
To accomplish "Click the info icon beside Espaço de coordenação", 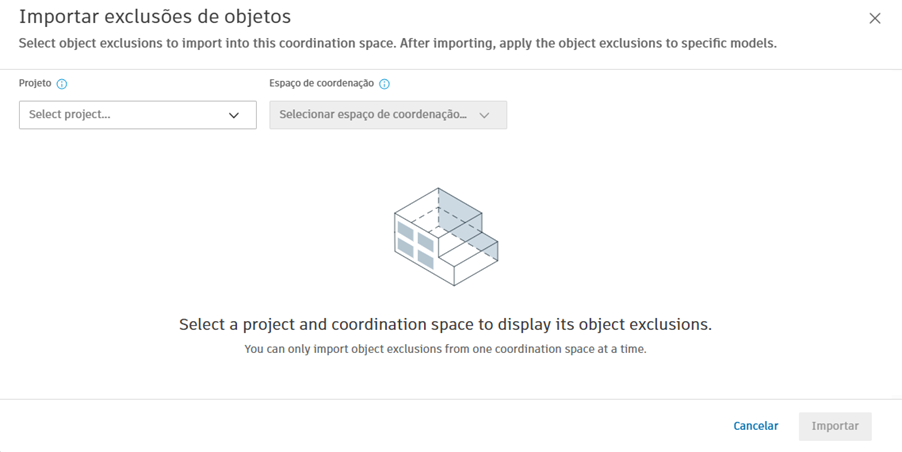I will coord(384,85).
